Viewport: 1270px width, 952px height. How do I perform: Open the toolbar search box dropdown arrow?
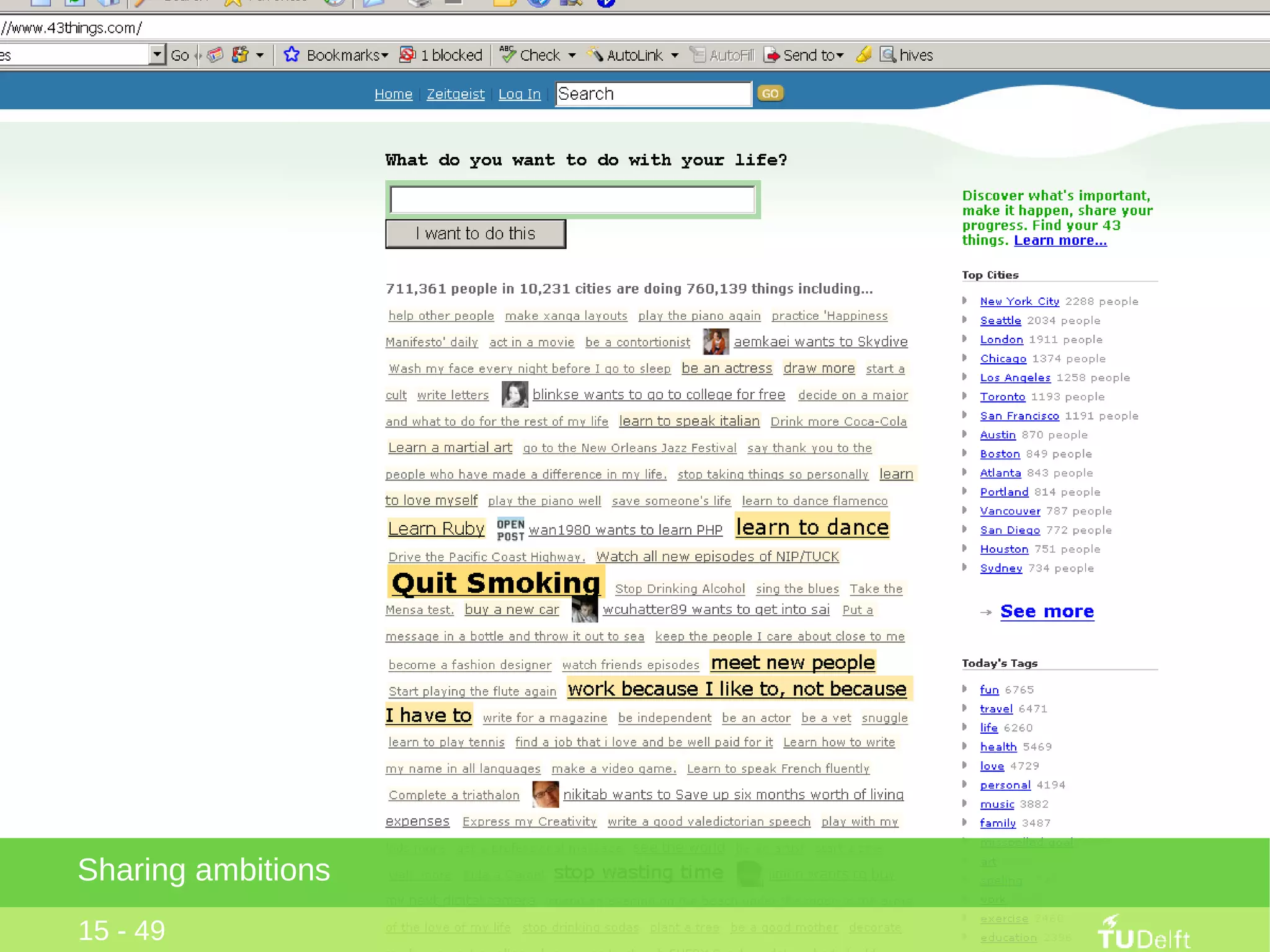pyautogui.click(x=158, y=55)
